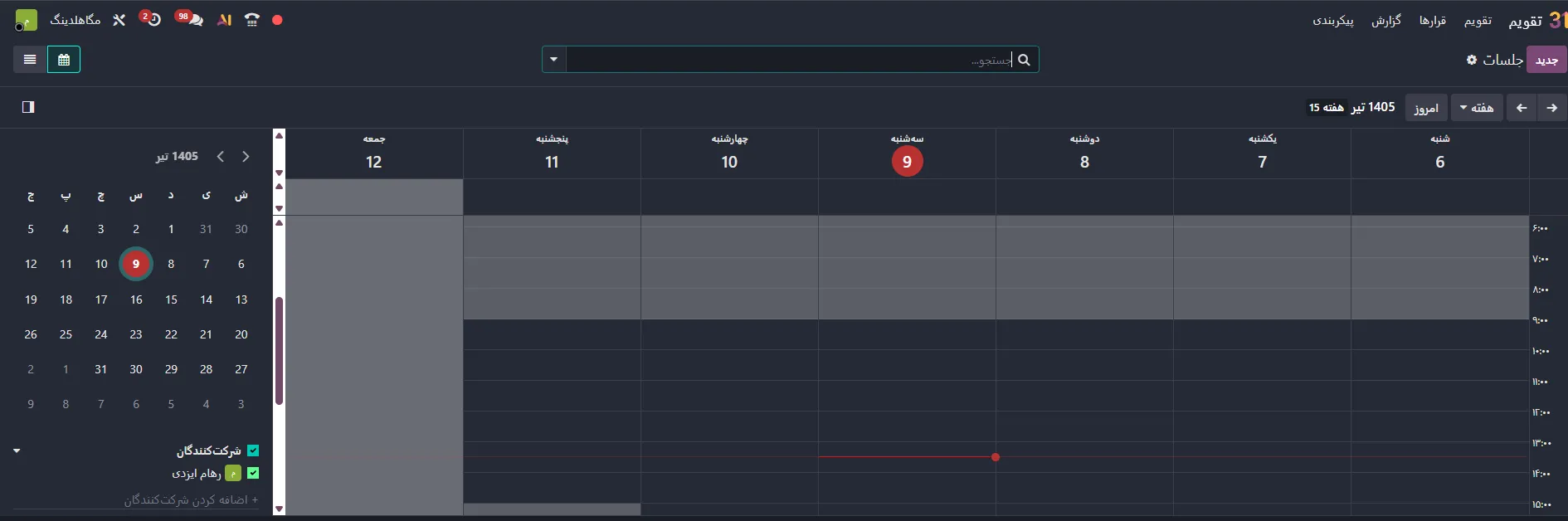
Task: Click the ۱۵:۰۰ time label
Action: 1541,504
